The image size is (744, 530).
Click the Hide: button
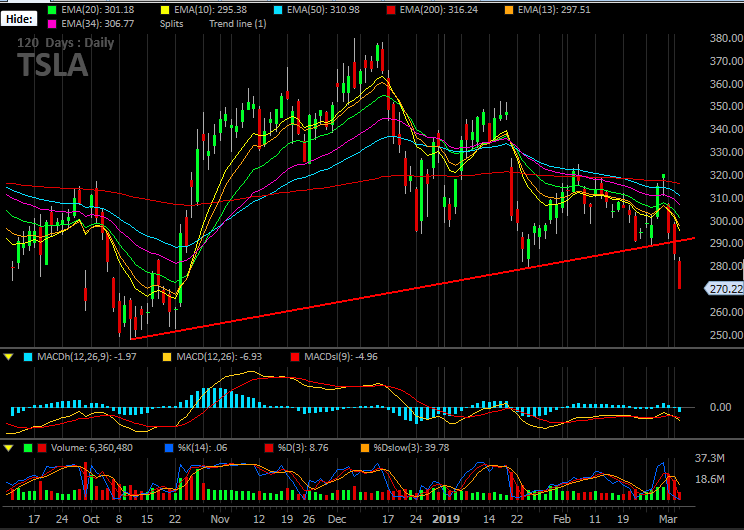19,19
